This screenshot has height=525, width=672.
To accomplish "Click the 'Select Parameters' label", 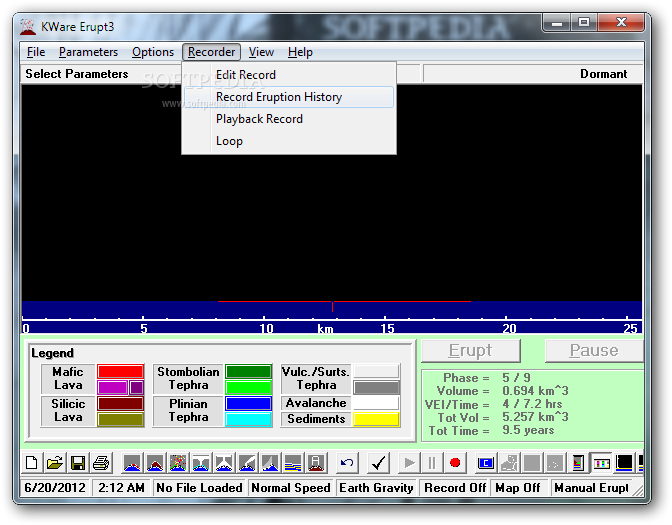I will [77, 74].
